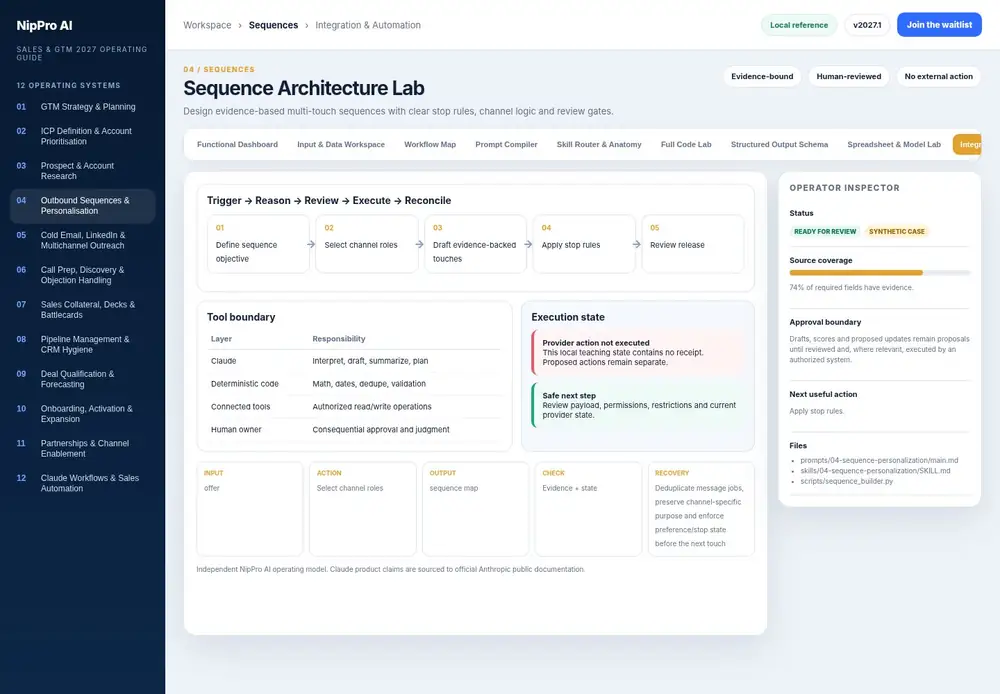Click the Layer column header
1000x694 pixels.
click(x=221, y=339)
